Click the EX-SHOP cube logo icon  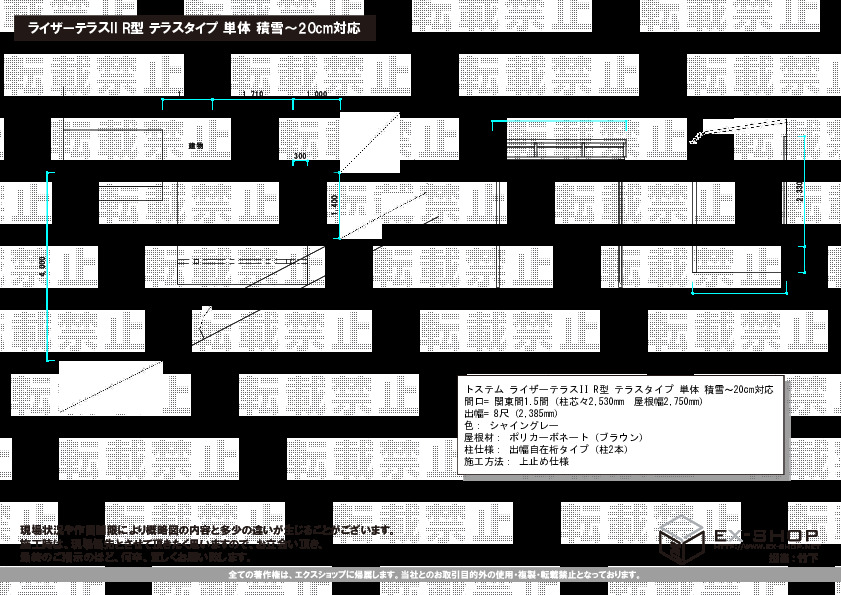(x=681, y=539)
